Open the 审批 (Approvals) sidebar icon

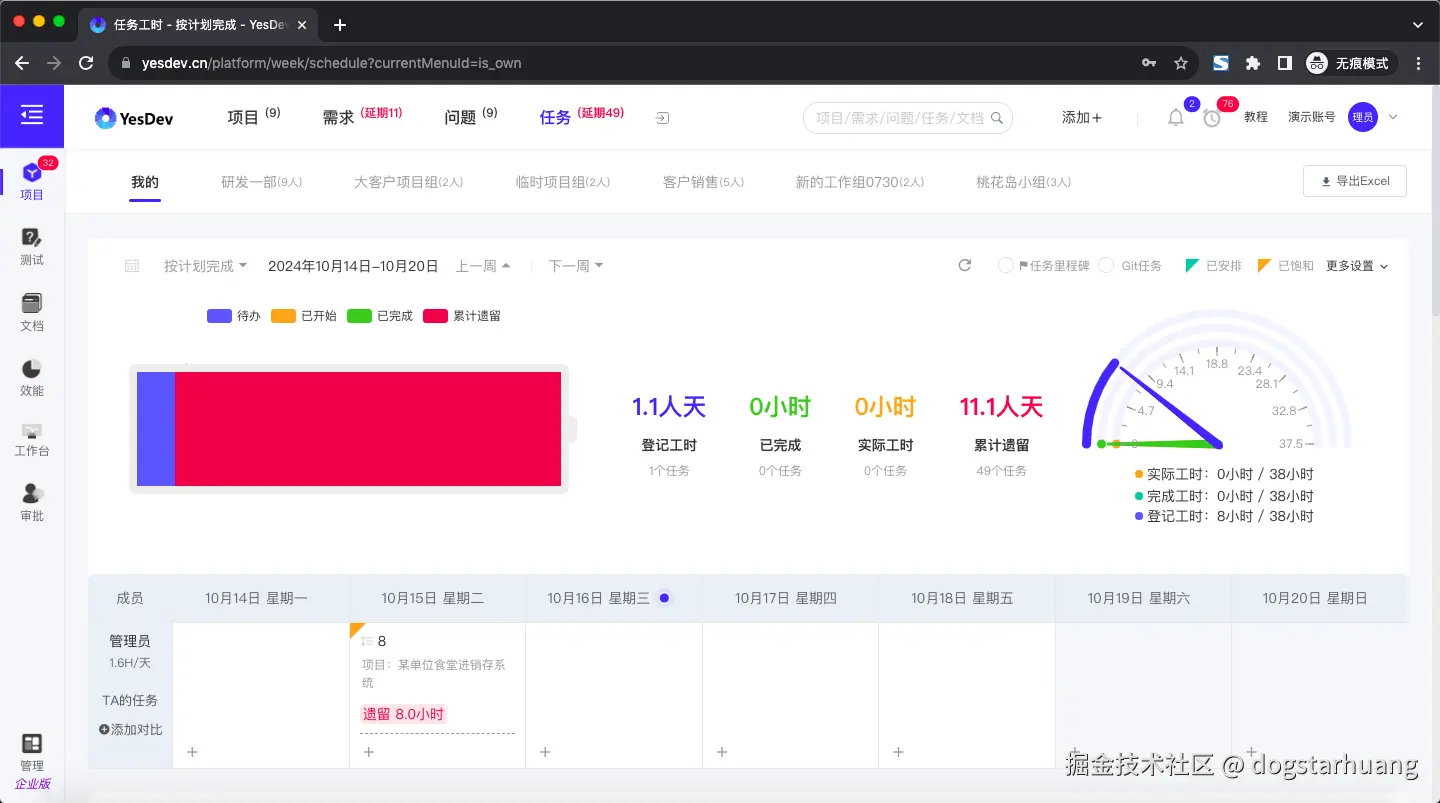pyautogui.click(x=31, y=501)
